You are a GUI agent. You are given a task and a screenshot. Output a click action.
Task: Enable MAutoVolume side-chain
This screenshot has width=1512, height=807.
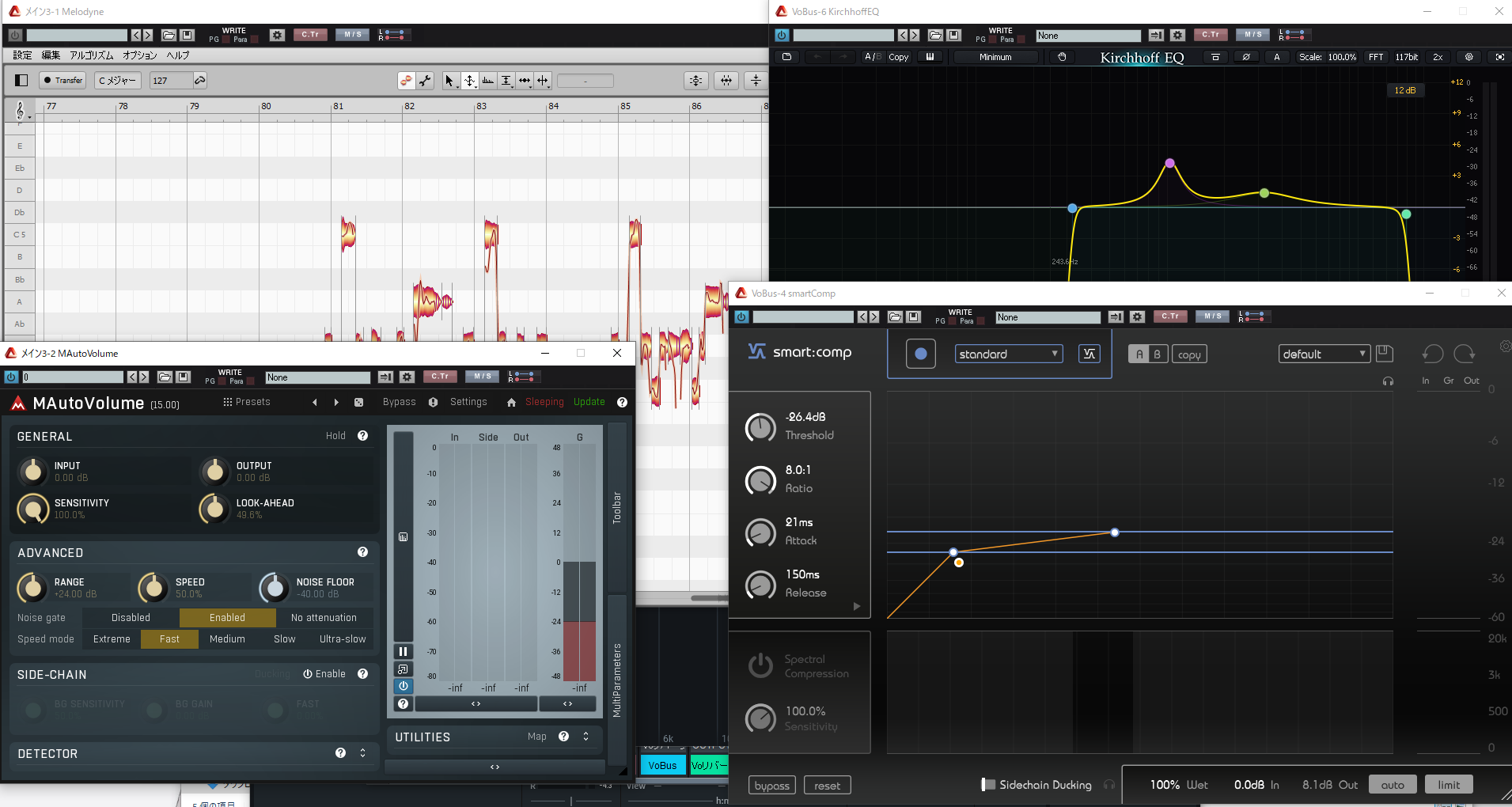(x=324, y=674)
